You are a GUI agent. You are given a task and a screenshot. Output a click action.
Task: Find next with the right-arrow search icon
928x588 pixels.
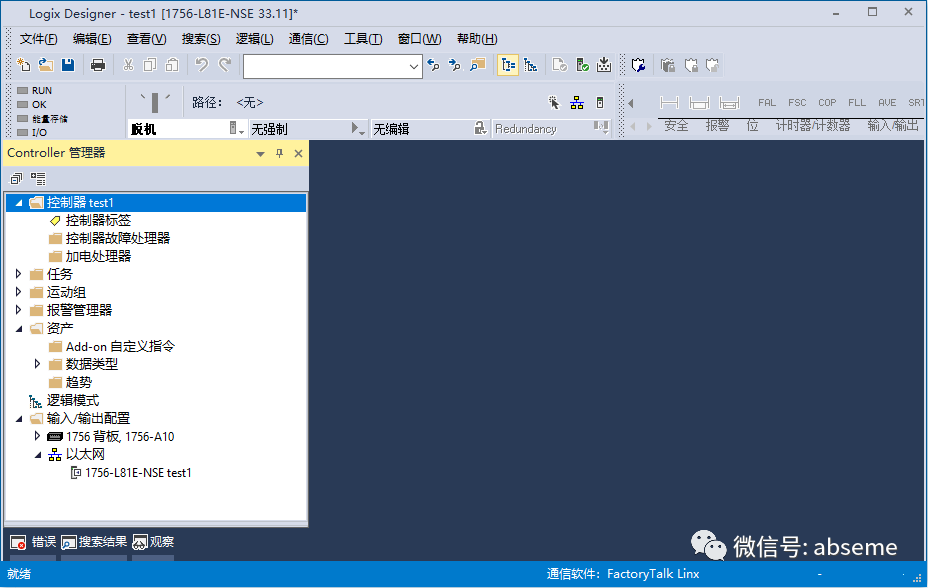(455, 65)
